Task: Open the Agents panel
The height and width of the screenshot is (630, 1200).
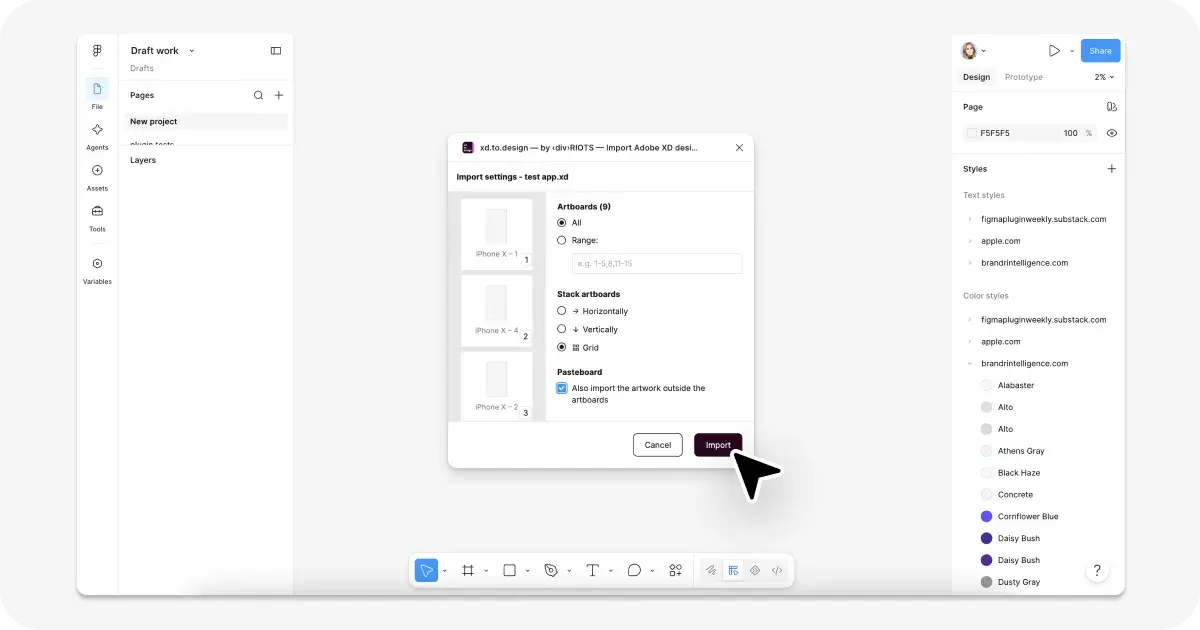Action: click(x=97, y=135)
